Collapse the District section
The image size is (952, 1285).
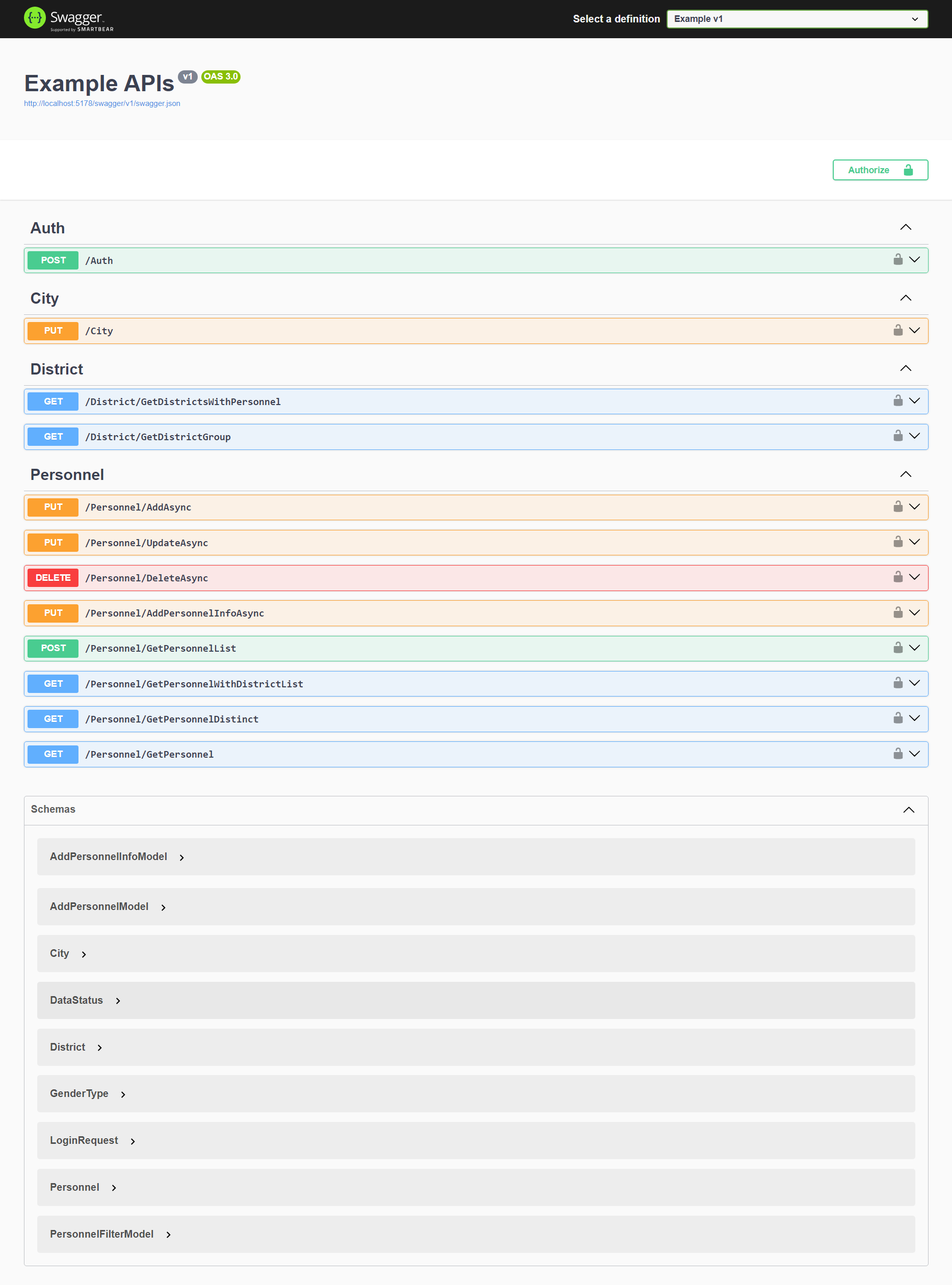pyautogui.click(x=905, y=368)
